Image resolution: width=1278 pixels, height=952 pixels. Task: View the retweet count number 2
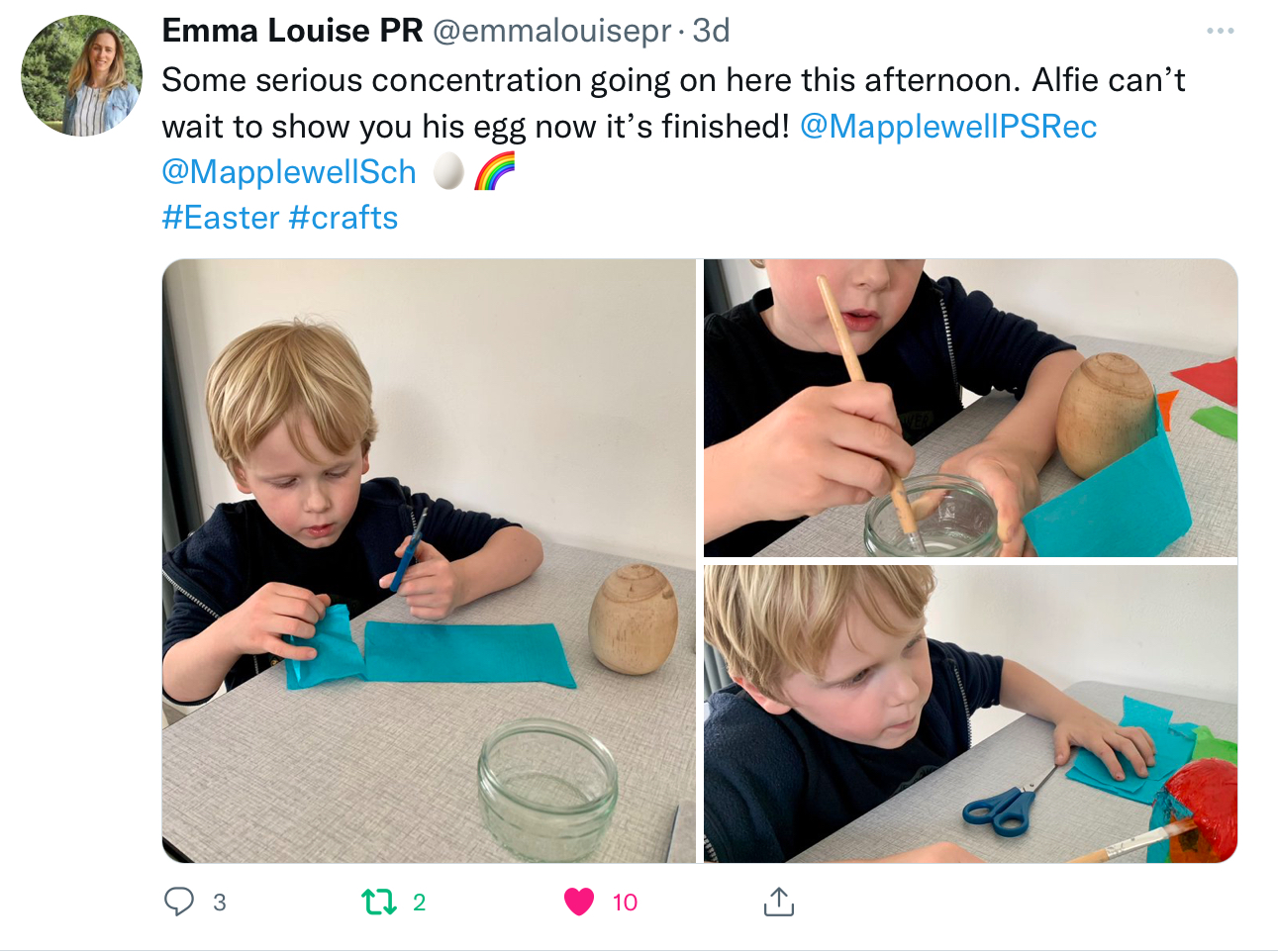(420, 903)
